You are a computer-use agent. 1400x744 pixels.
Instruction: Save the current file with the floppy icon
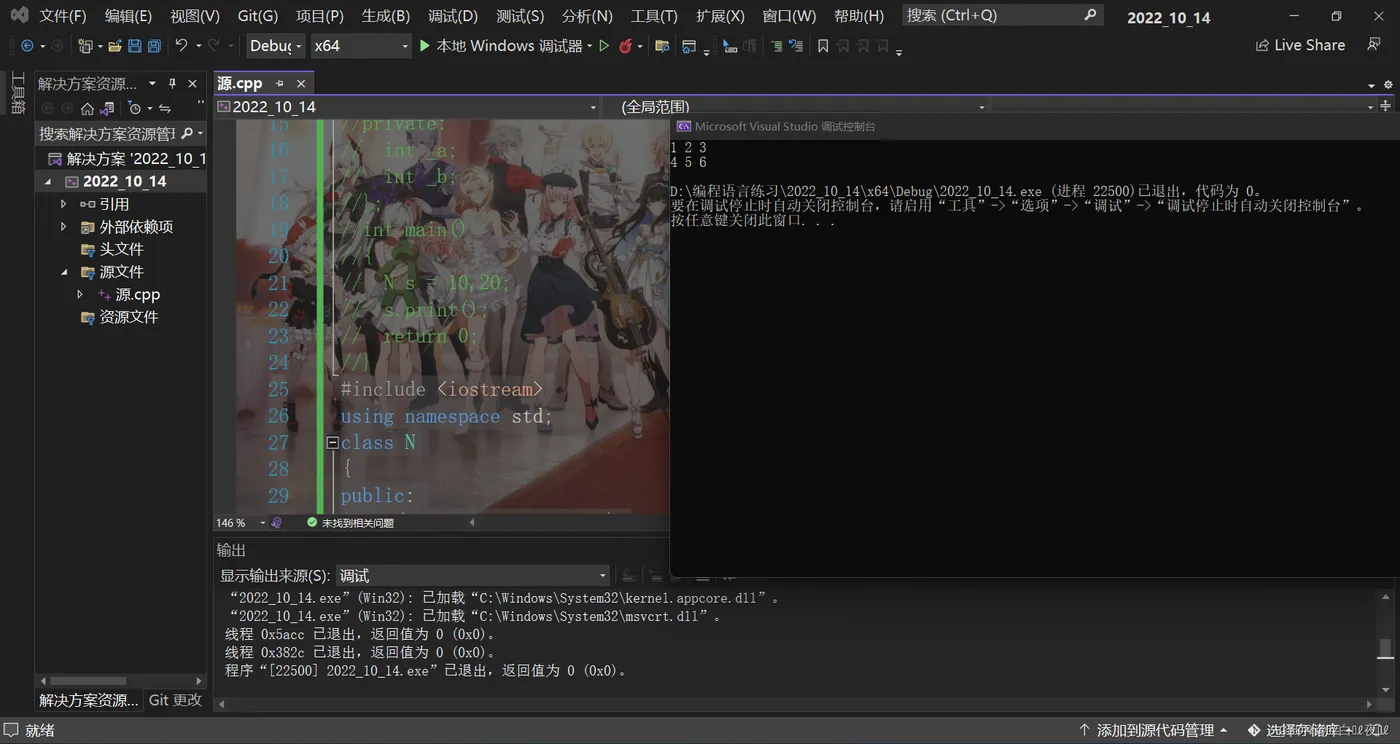pyautogui.click(x=135, y=46)
